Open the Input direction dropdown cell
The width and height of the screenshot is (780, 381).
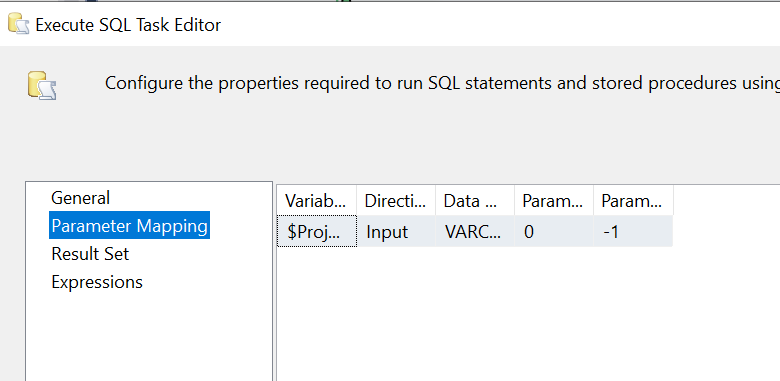[396, 231]
